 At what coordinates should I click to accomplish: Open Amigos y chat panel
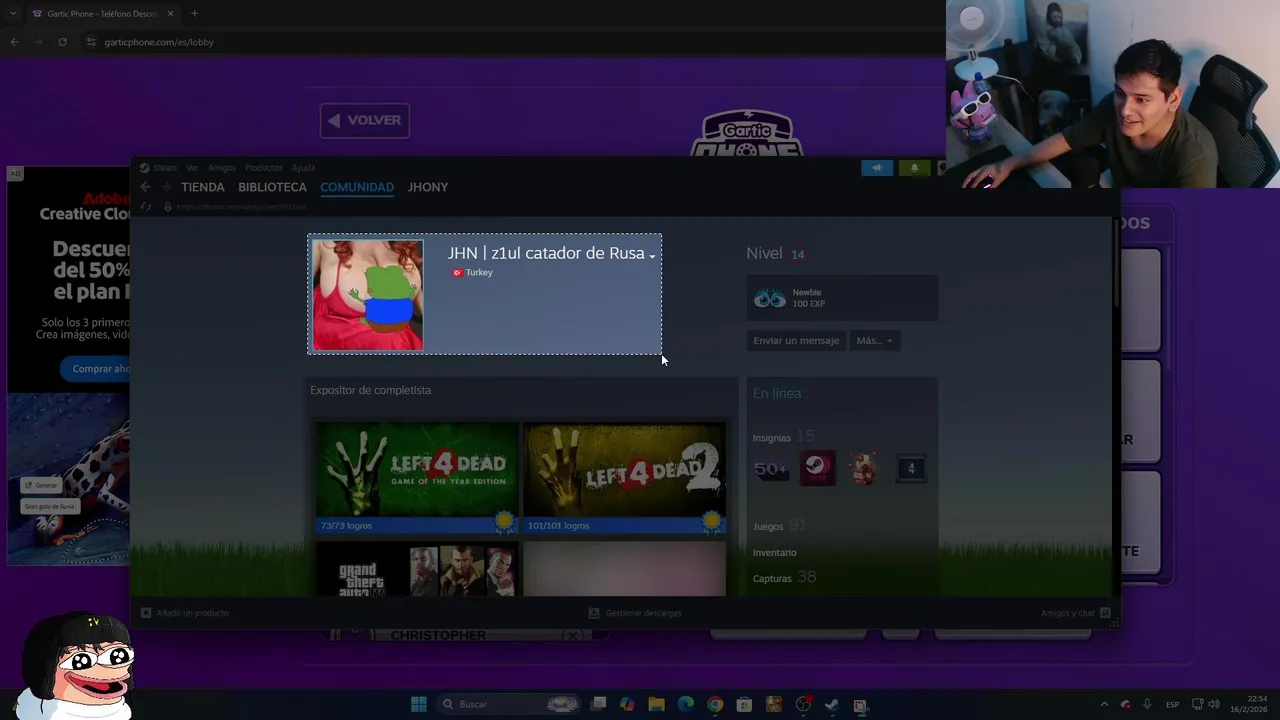[x=1075, y=613]
